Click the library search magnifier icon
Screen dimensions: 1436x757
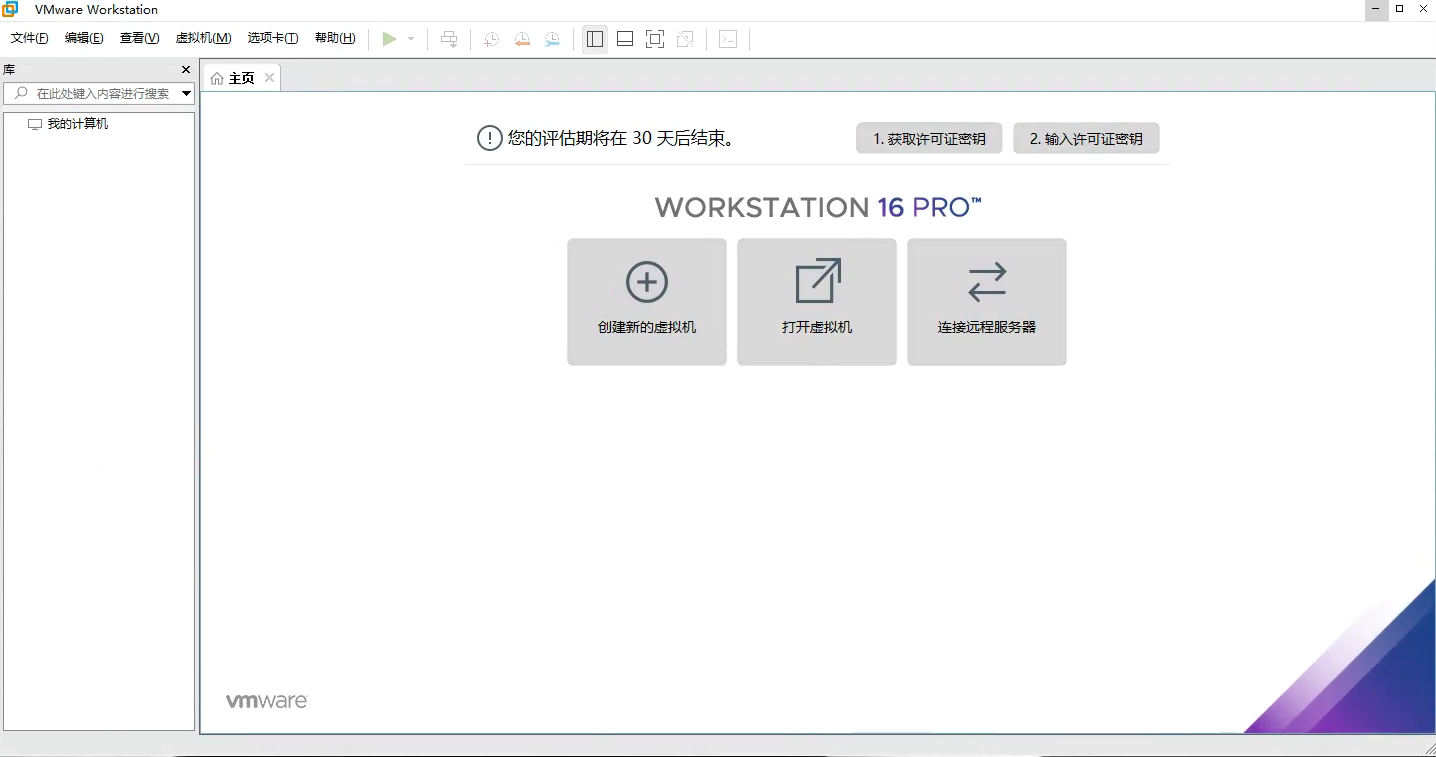tap(21, 93)
